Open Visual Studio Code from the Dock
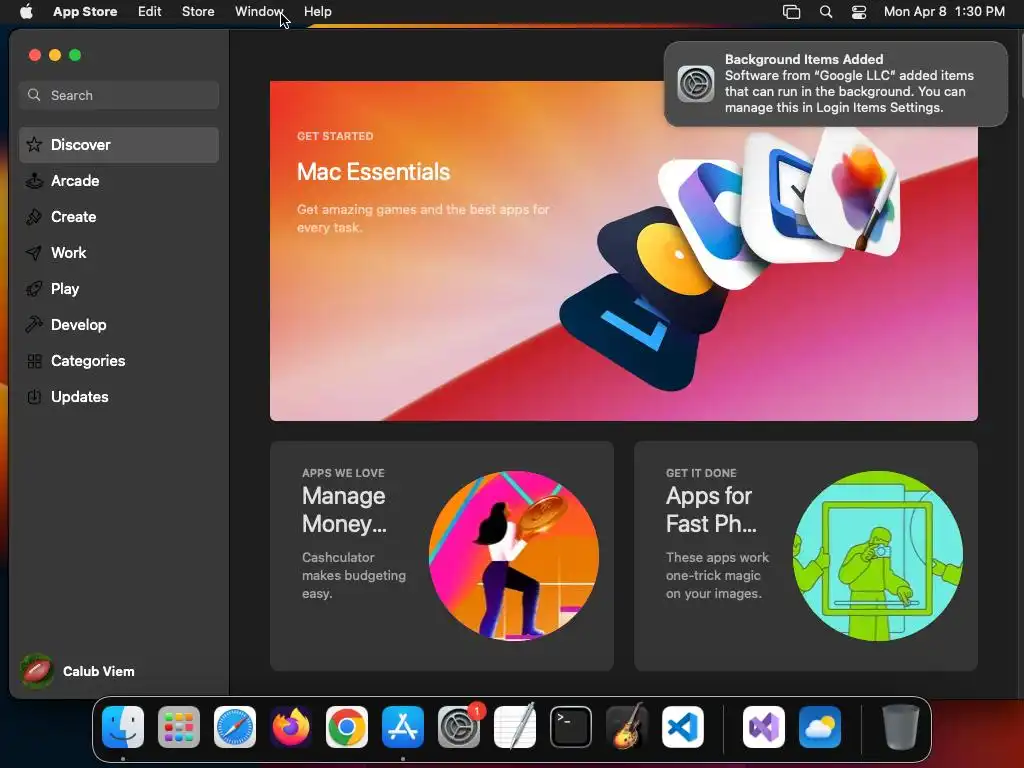1024x768 pixels. [x=682, y=727]
